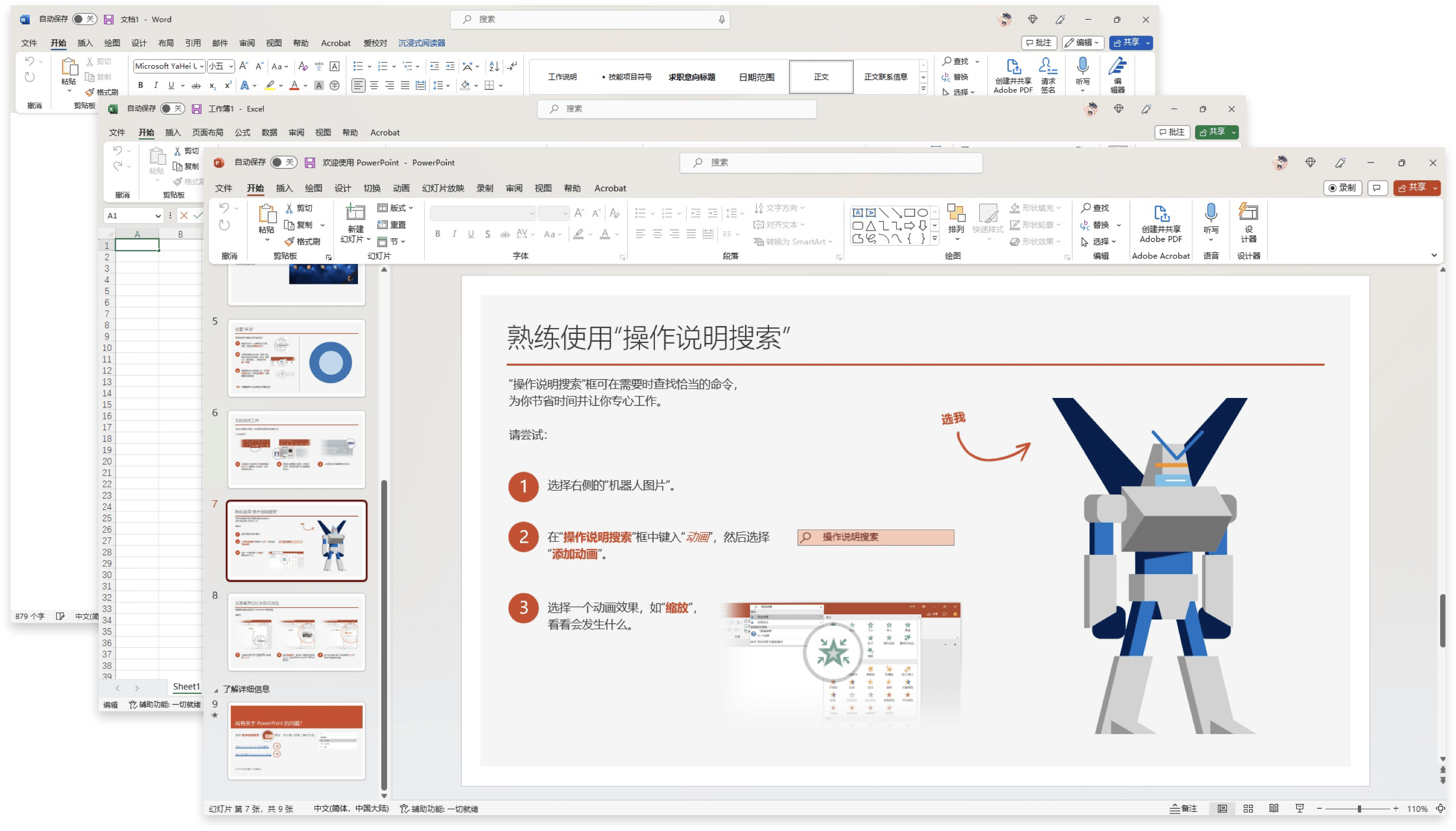The width and height of the screenshot is (1456, 831).
Task: Open the 公式 tab in Excel
Action: 242,132
